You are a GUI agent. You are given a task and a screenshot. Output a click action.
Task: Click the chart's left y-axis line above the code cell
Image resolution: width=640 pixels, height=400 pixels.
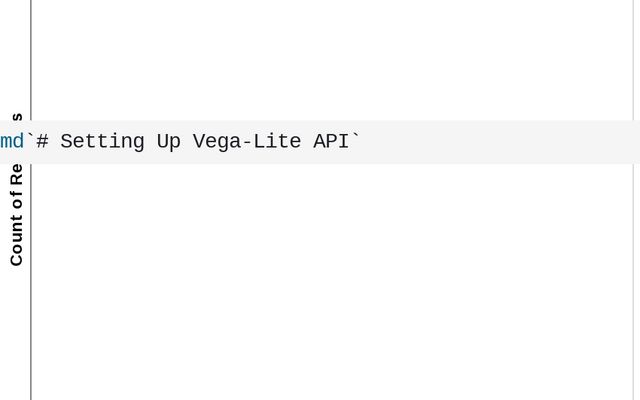coord(31,60)
